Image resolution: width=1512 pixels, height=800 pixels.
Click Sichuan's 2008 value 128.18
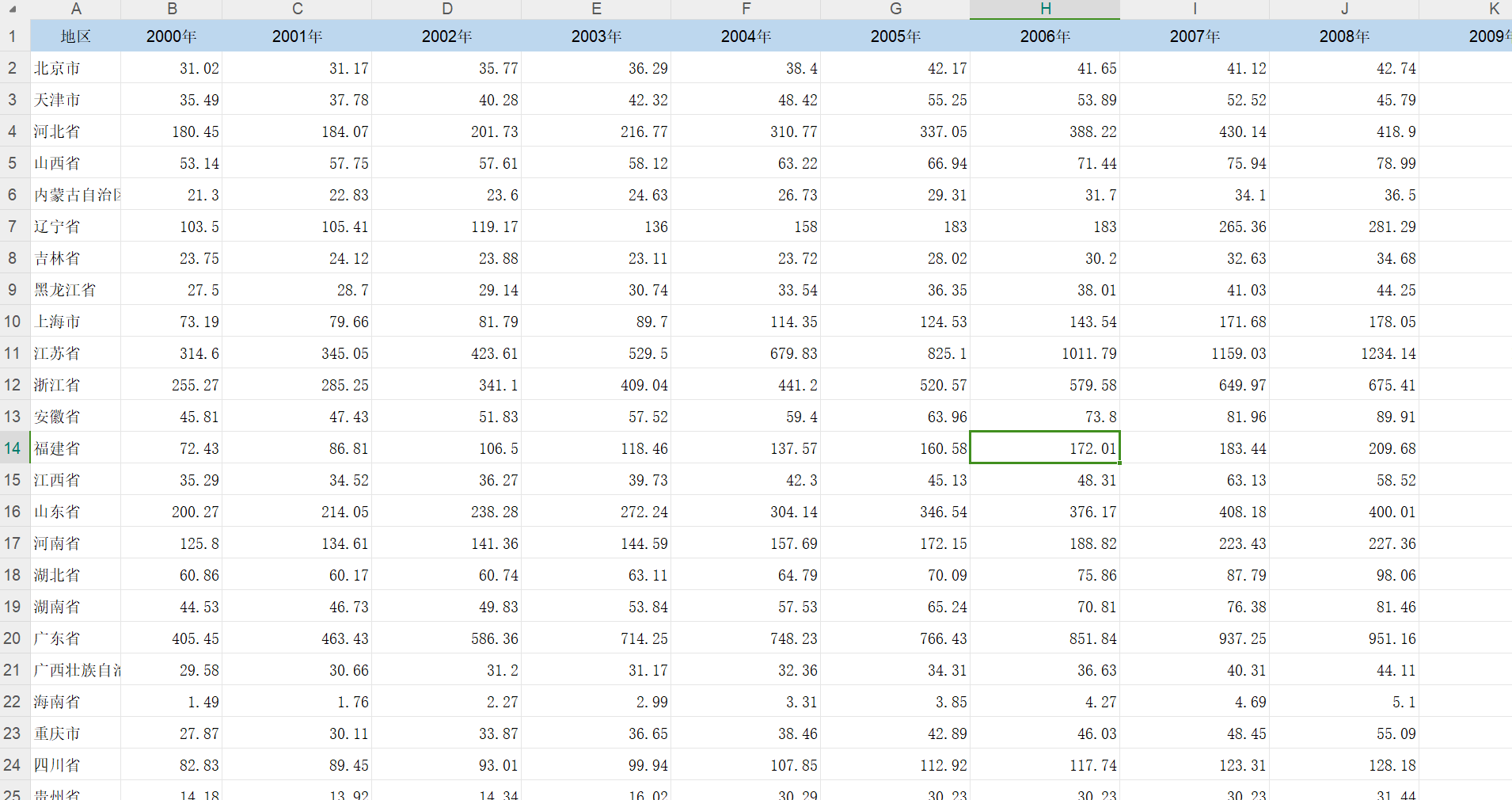click(x=1345, y=765)
